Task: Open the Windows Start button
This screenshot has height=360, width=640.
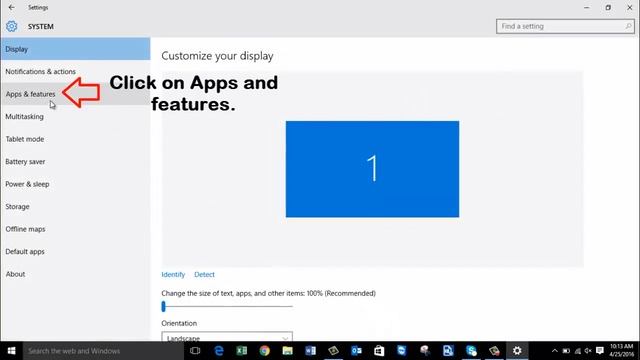Action: point(11,351)
